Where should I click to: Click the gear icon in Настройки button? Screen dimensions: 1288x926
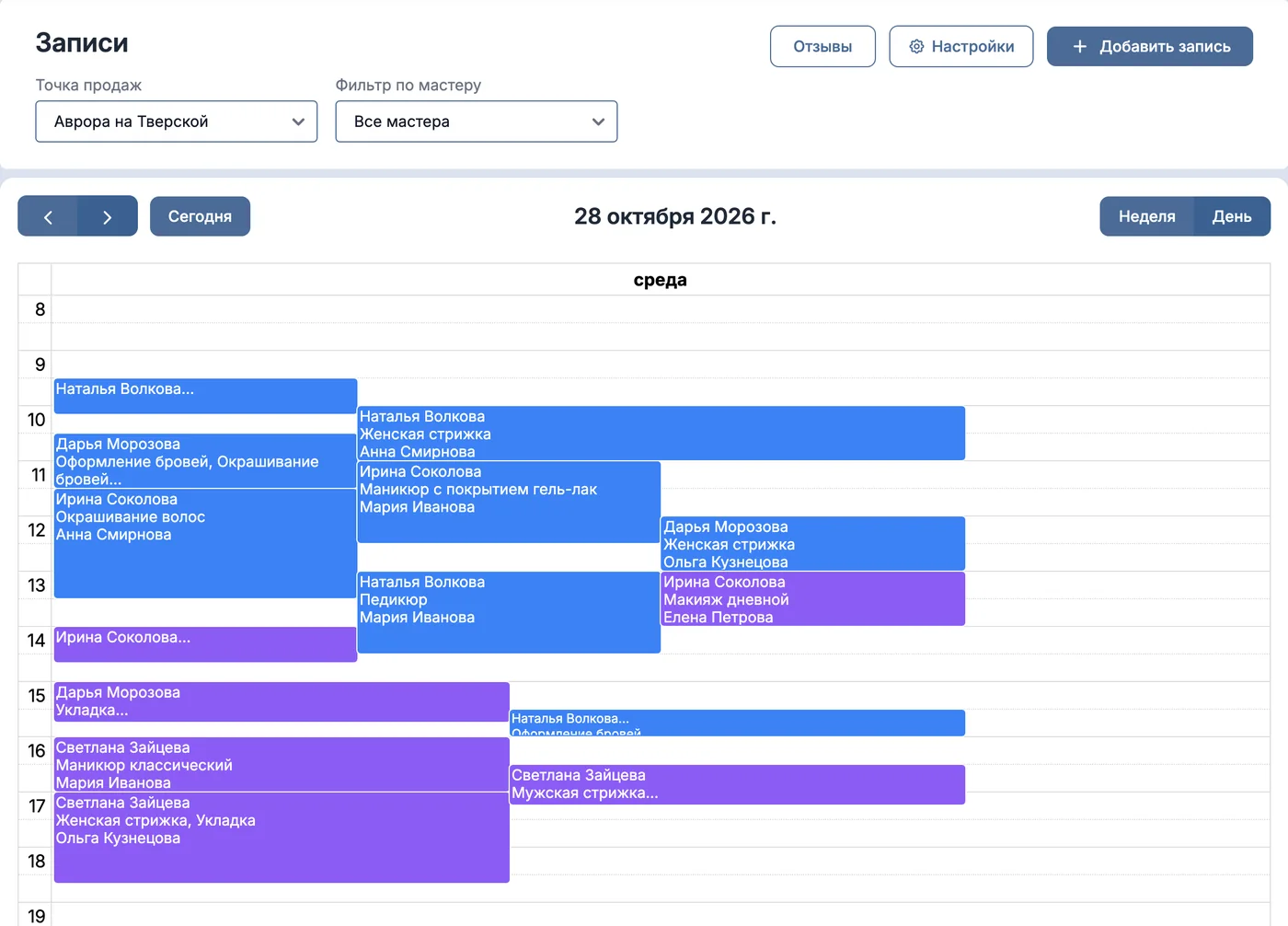coord(916,47)
